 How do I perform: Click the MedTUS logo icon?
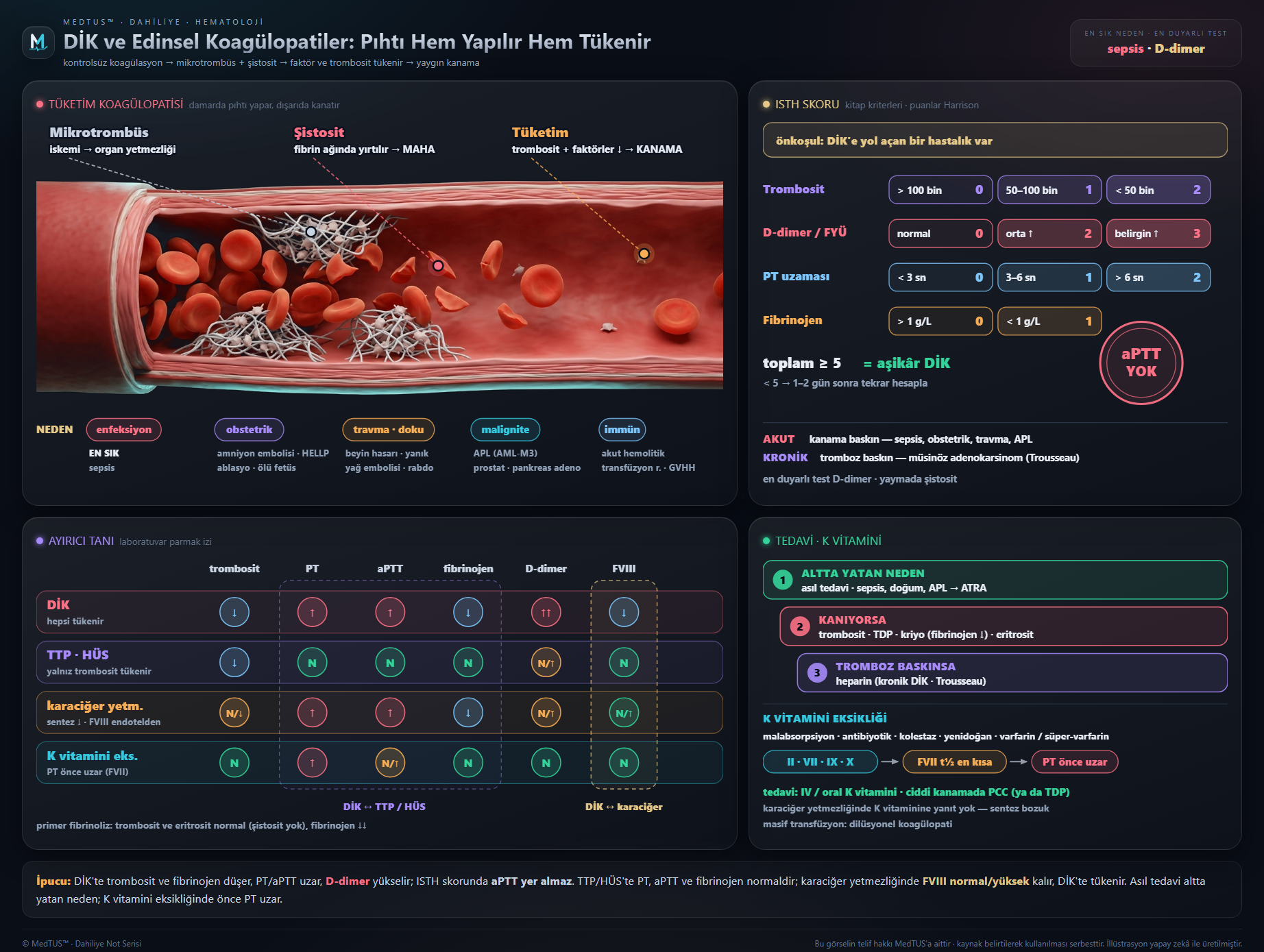click(38, 42)
